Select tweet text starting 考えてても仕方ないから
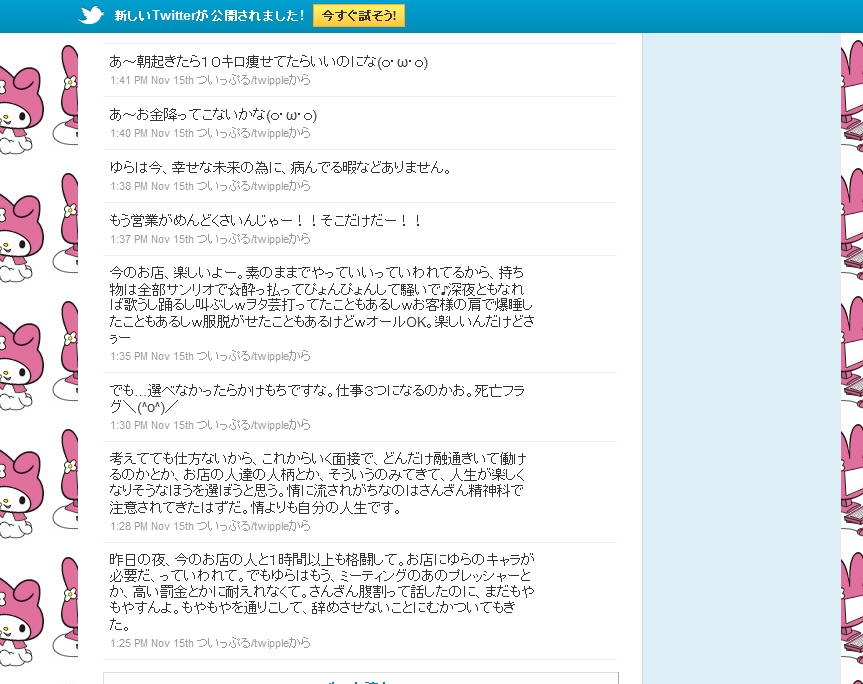This screenshot has height=684, width=863. pos(318,483)
